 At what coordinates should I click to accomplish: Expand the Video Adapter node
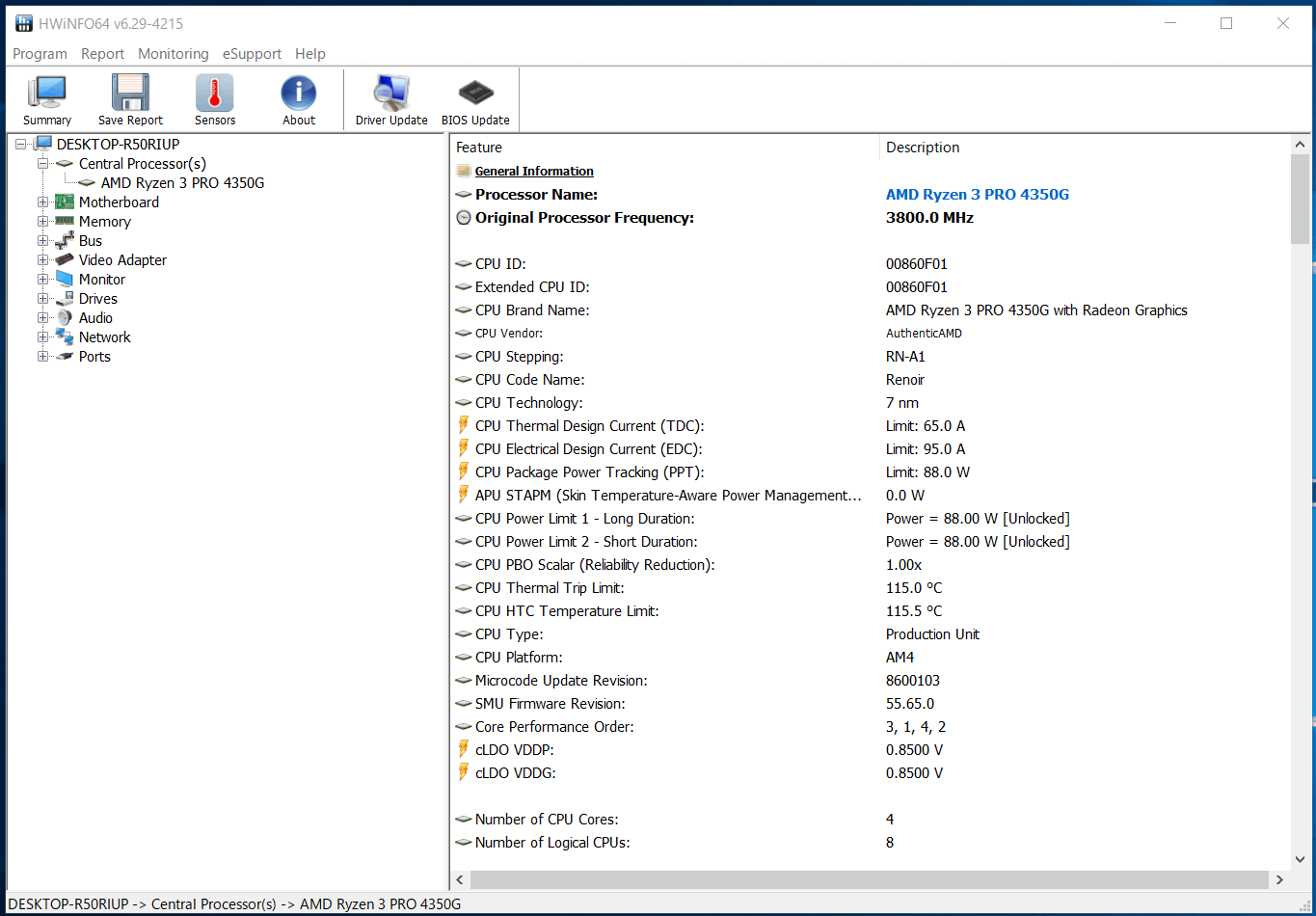(42, 259)
